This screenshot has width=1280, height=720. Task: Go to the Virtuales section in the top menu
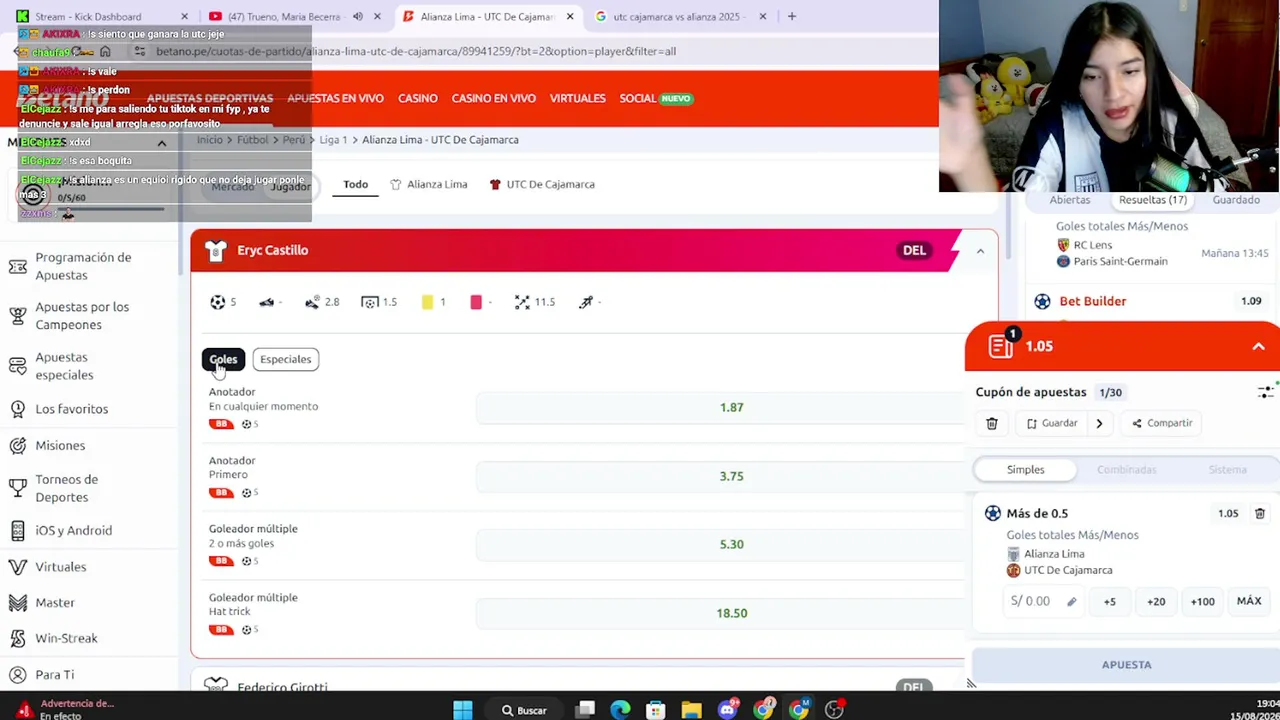tap(577, 98)
